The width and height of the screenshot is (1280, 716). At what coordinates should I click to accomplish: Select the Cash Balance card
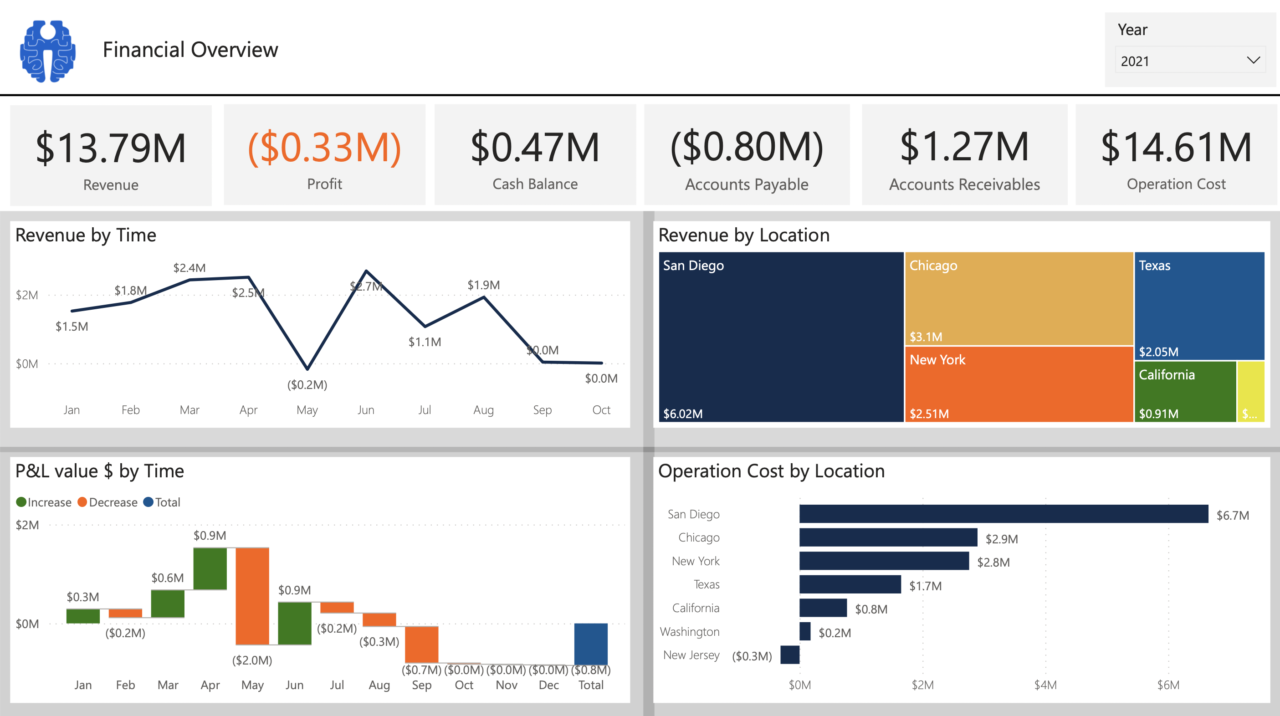coord(535,155)
